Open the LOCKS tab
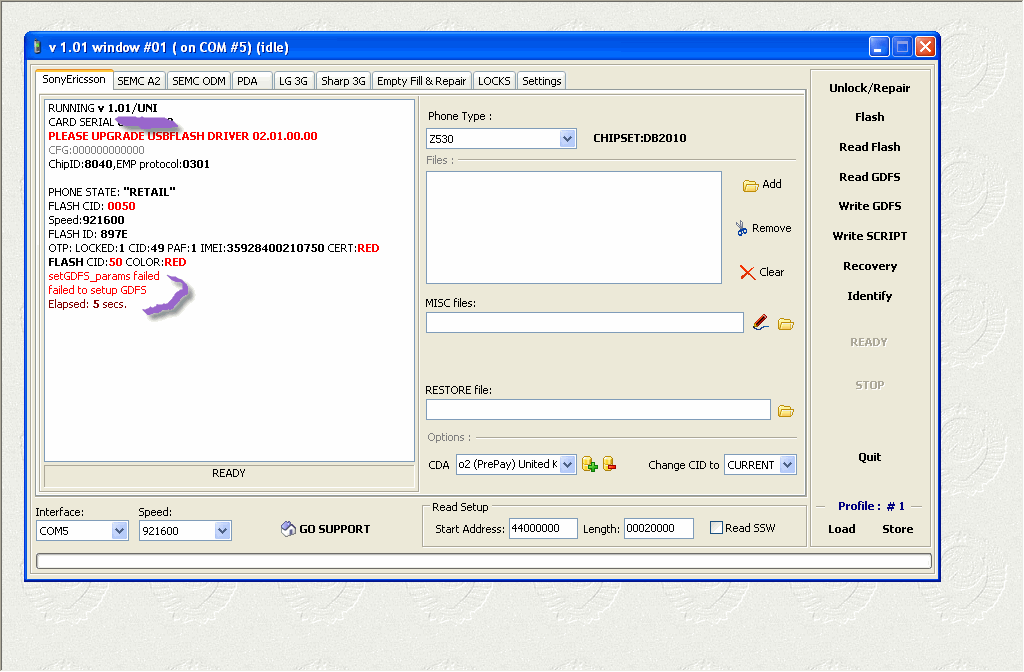The height and width of the screenshot is (672, 1024). click(494, 81)
